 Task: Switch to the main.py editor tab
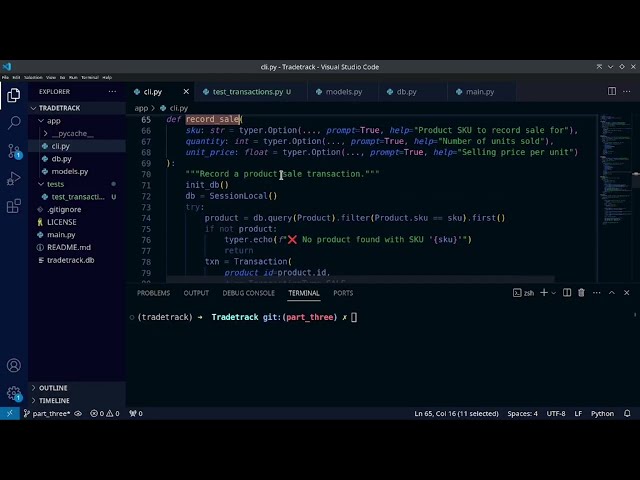click(x=482, y=92)
